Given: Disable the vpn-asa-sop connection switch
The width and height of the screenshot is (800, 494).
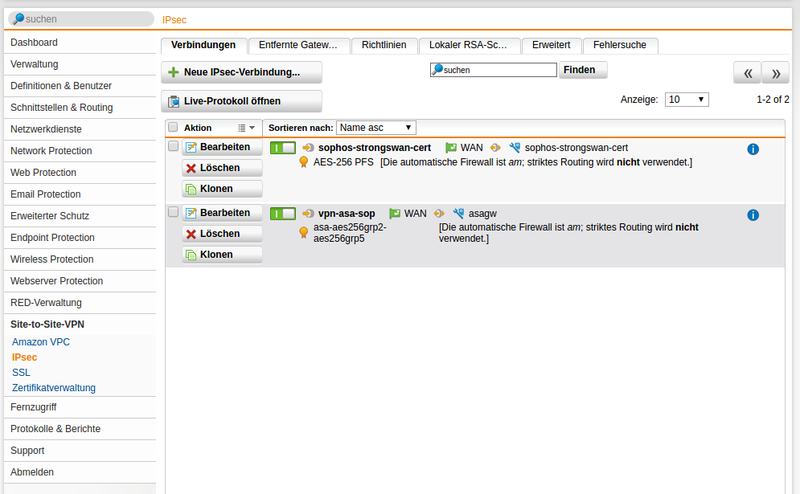Looking at the screenshot, I should 282,214.
